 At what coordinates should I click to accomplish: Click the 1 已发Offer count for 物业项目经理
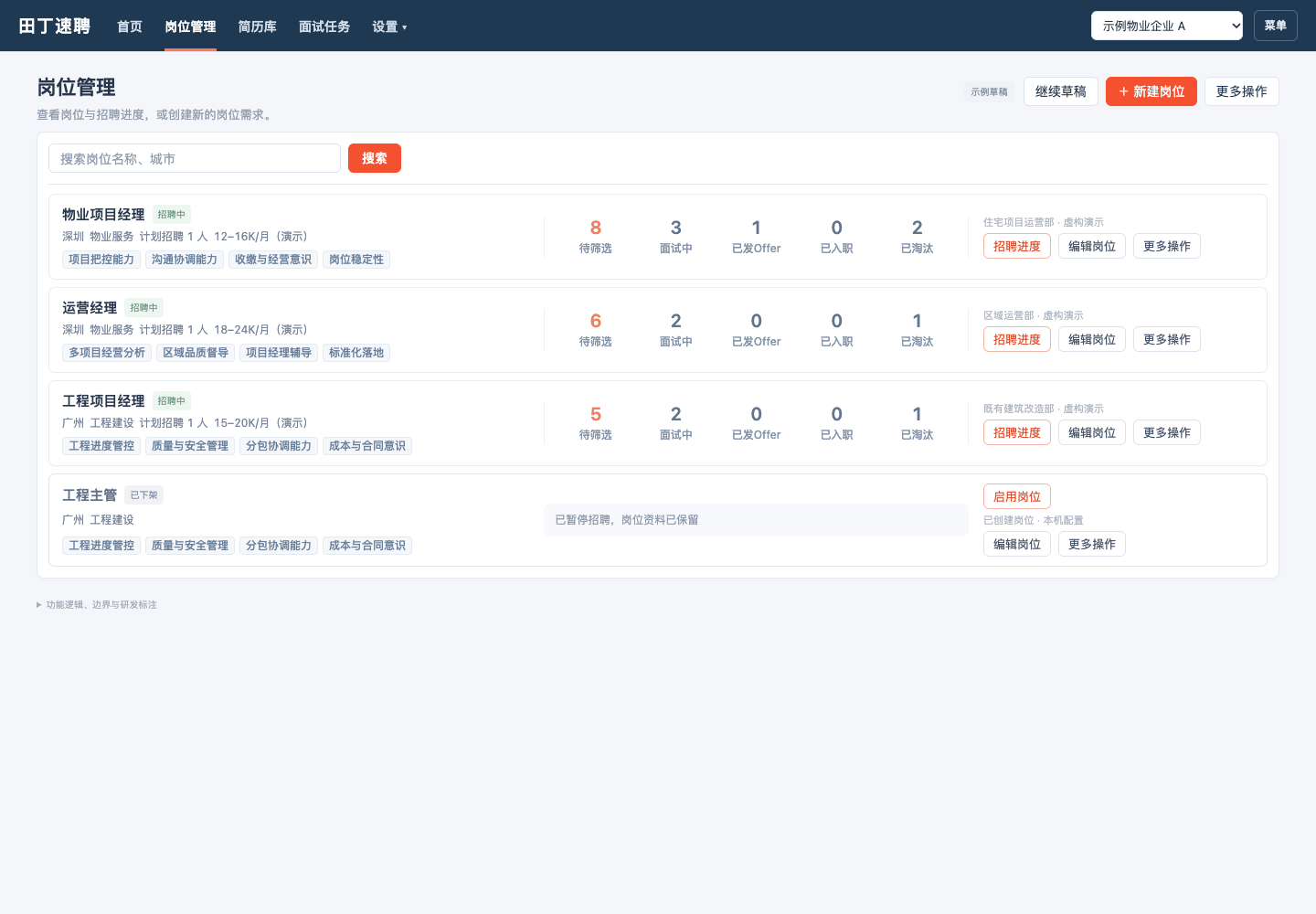757,236
